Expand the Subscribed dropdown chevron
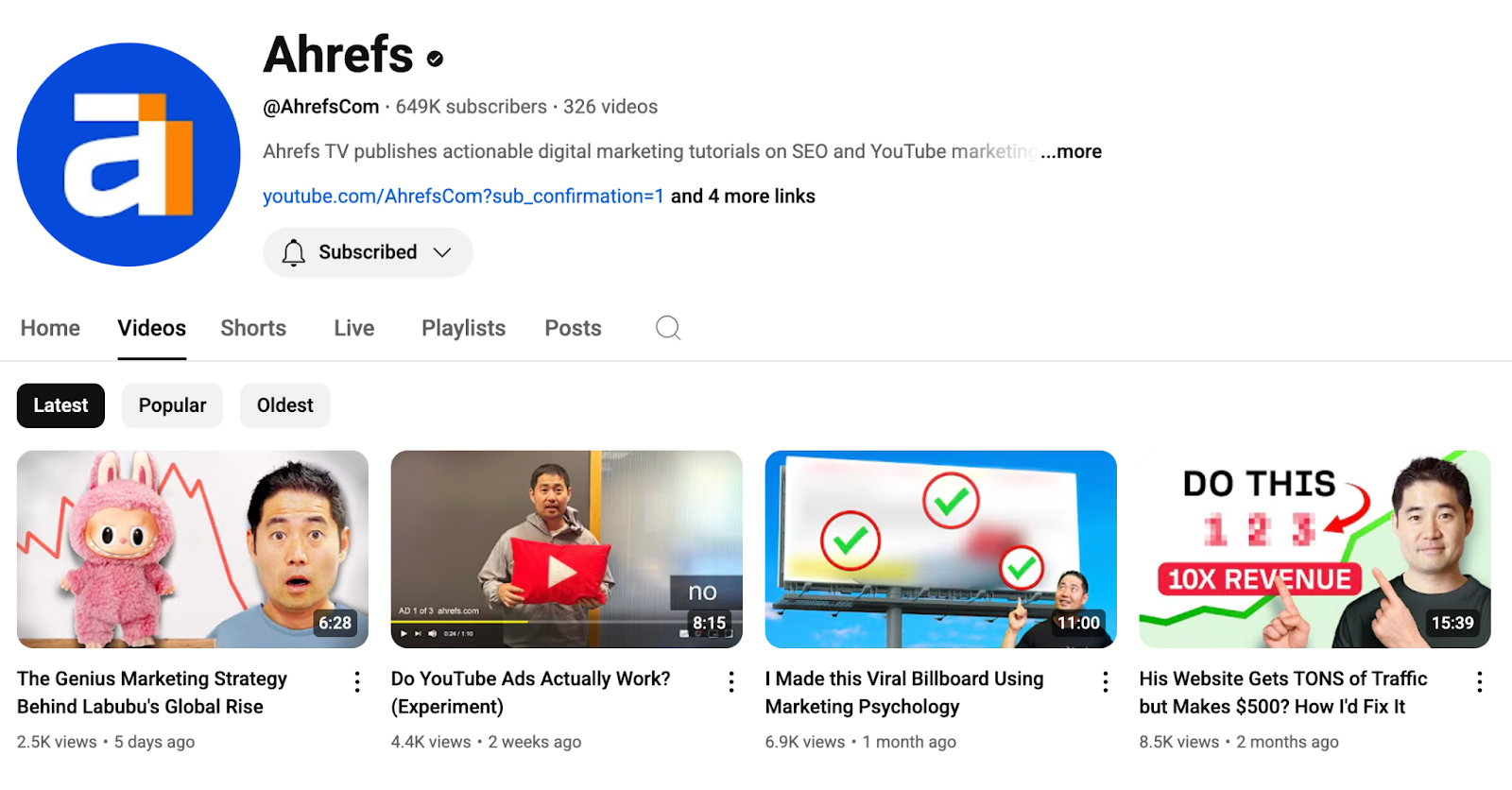 click(x=442, y=252)
